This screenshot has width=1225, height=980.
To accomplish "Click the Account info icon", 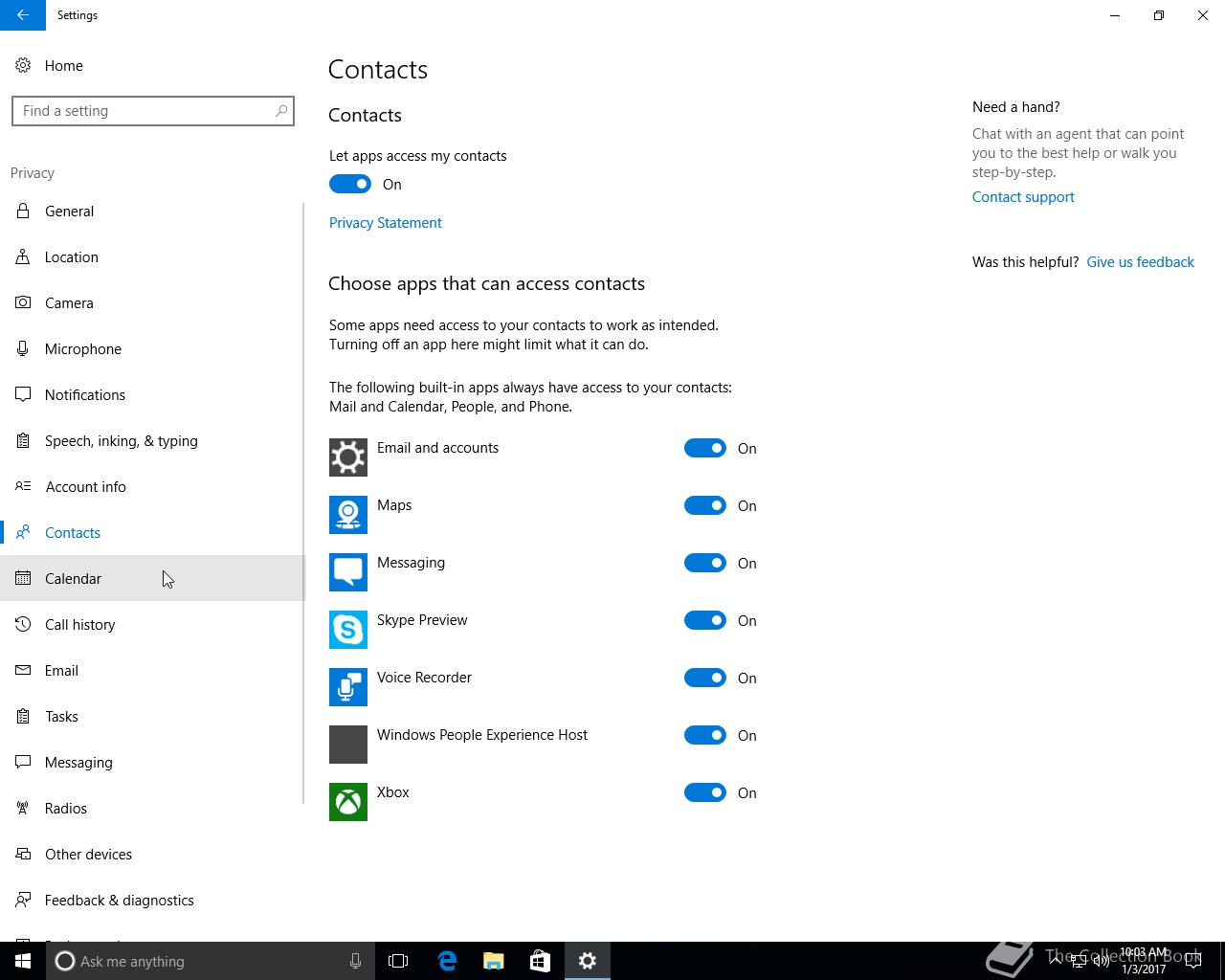I will tap(23, 487).
